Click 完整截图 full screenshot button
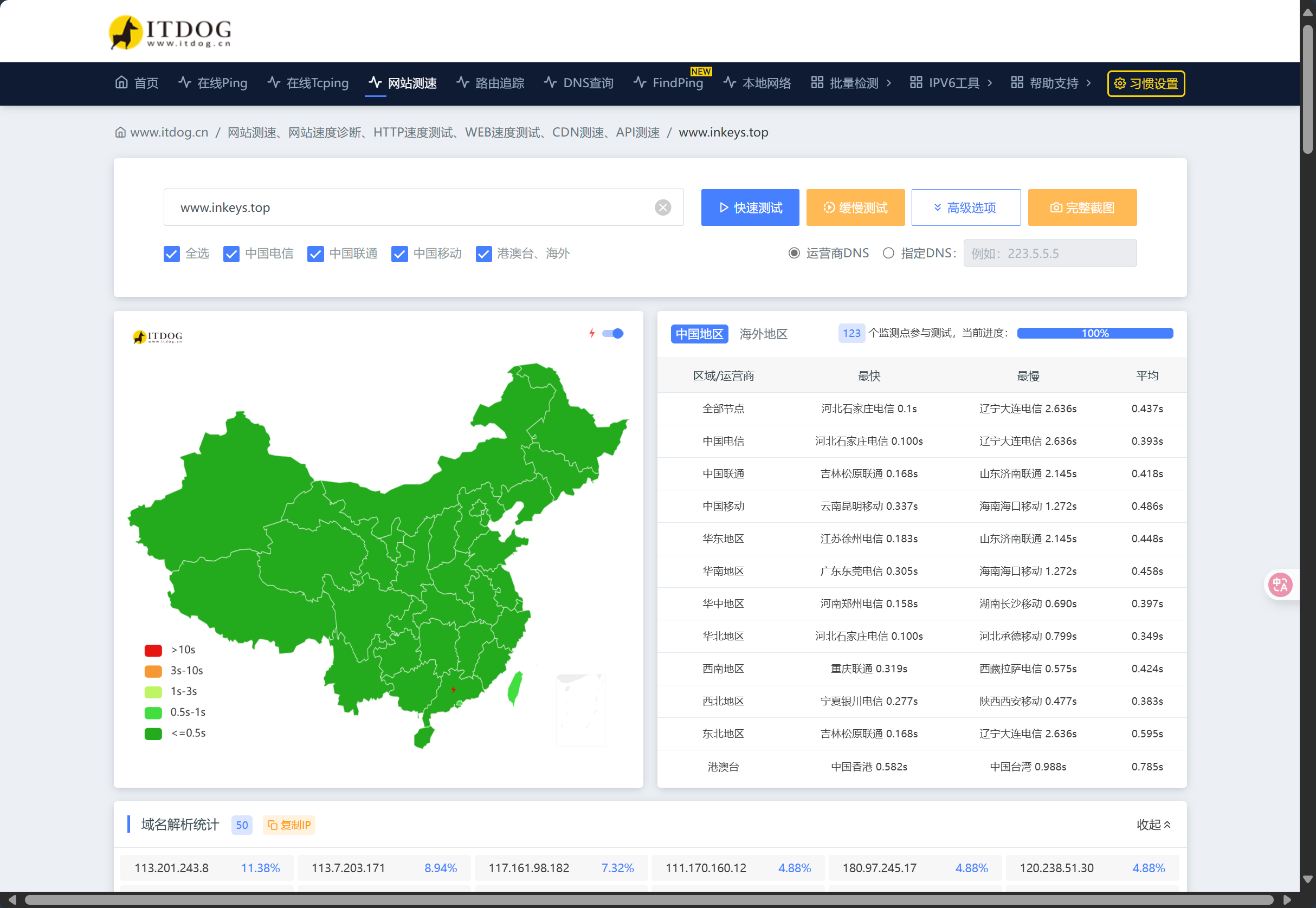 click(1081, 207)
